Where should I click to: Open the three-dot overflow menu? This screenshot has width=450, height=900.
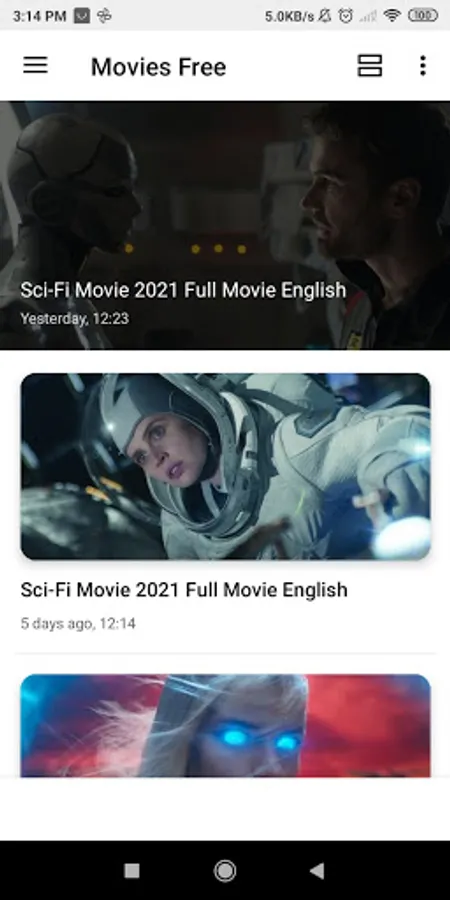point(422,65)
